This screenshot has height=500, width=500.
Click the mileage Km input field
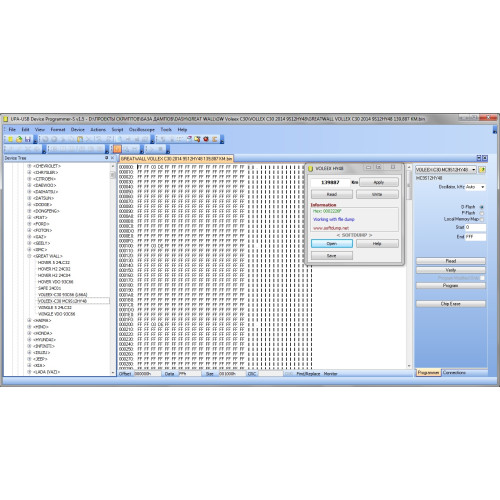(330, 182)
